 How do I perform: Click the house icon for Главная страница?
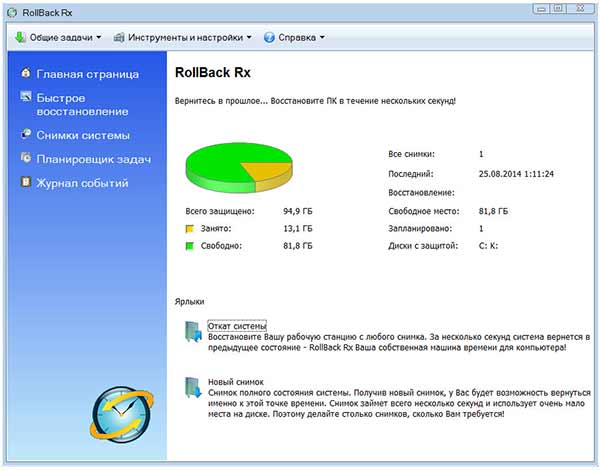pyautogui.click(x=26, y=72)
